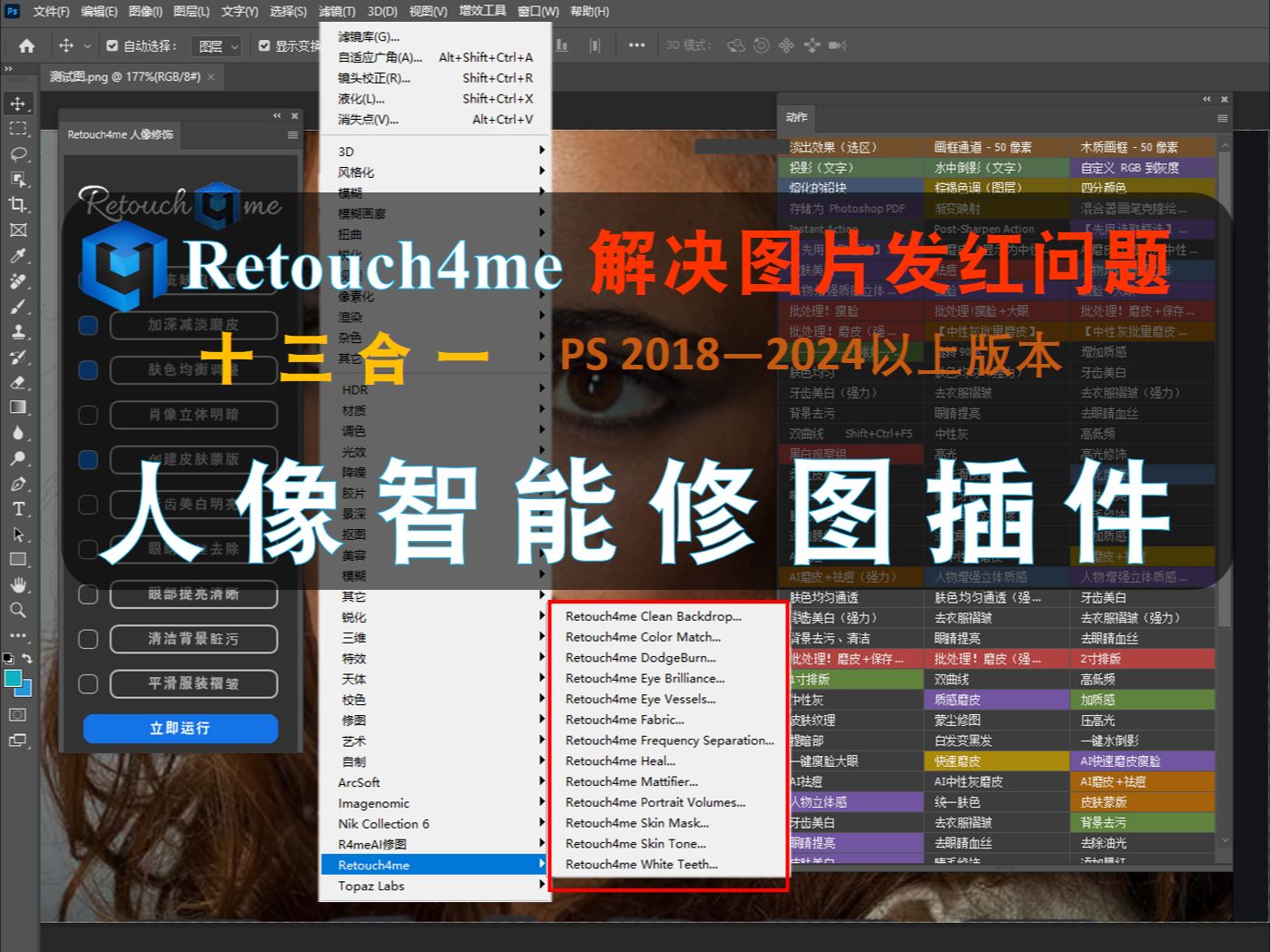The image size is (1270, 952).
Task: Select the Pen tool
Action: pyautogui.click(x=18, y=484)
